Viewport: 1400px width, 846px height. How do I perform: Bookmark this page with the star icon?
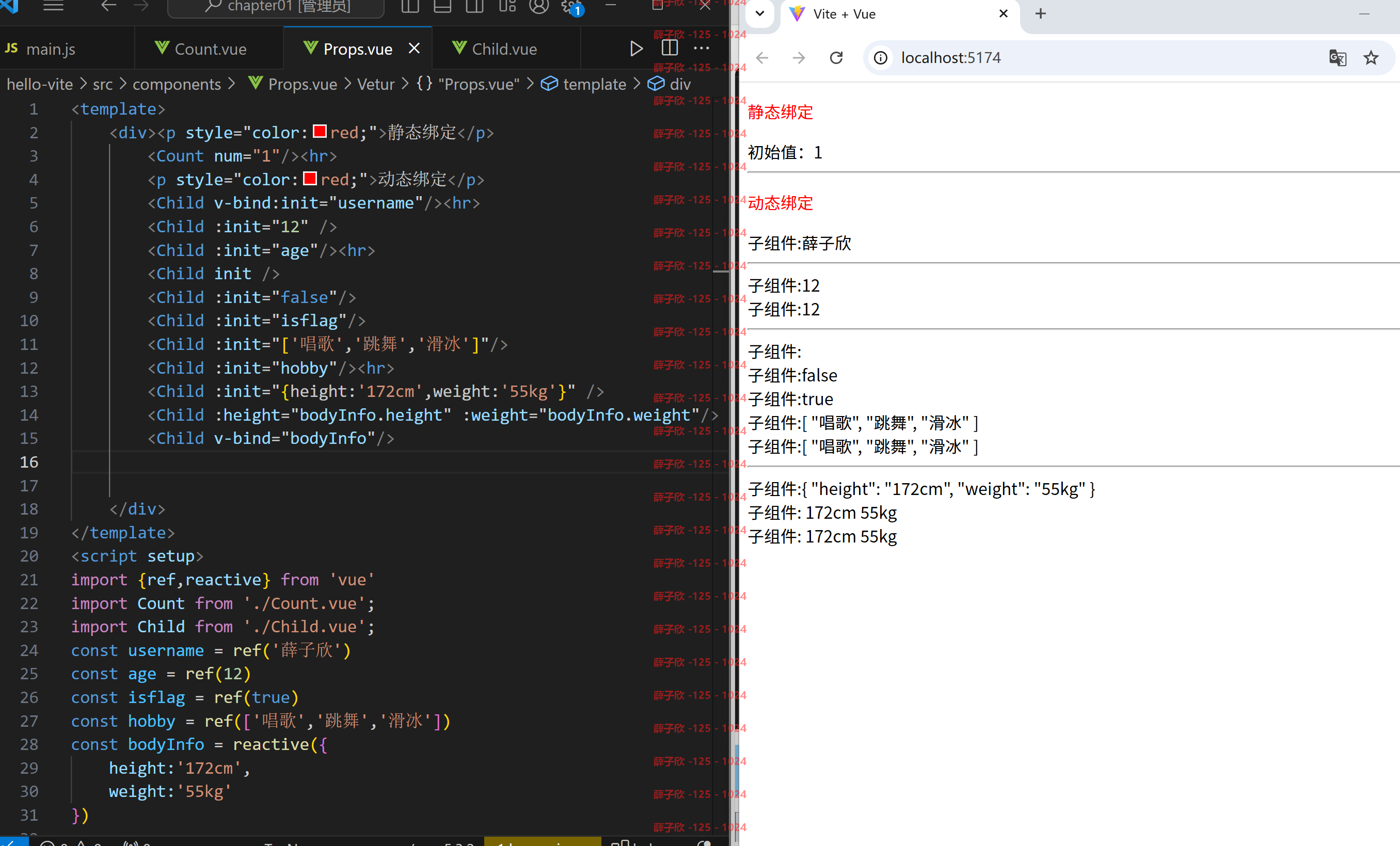point(1371,57)
